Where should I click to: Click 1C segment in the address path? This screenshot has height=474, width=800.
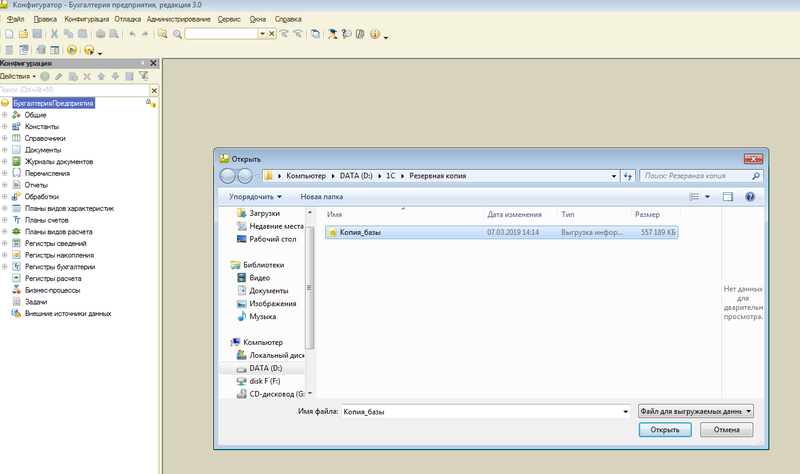coord(390,176)
